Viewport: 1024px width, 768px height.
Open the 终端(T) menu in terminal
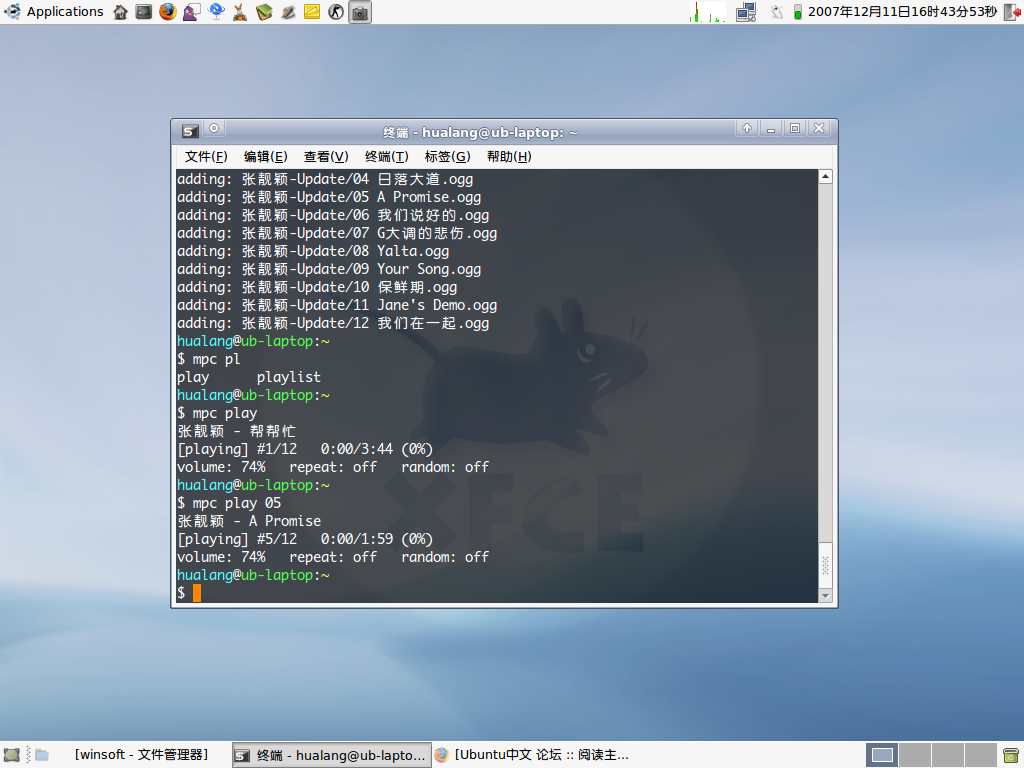click(x=387, y=157)
